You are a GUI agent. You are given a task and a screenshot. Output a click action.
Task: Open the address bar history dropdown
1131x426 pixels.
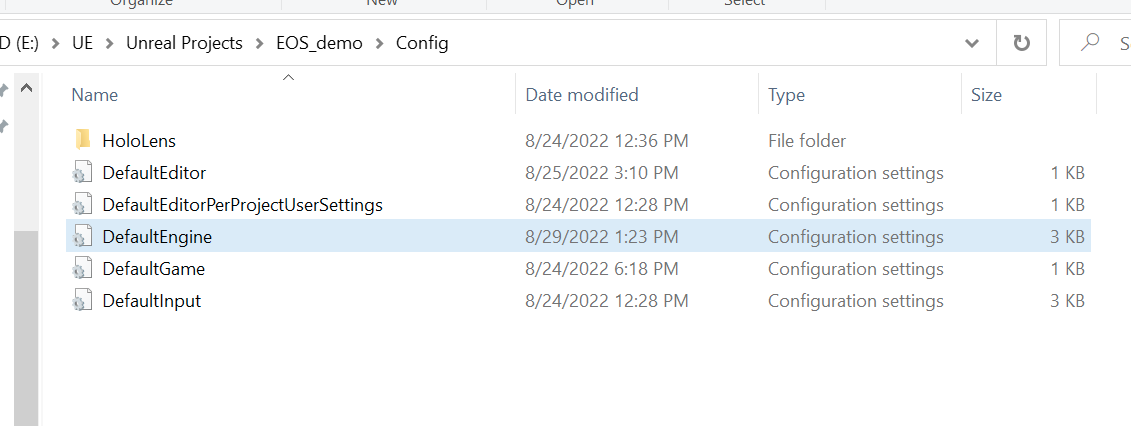click(x=972, y=43)
